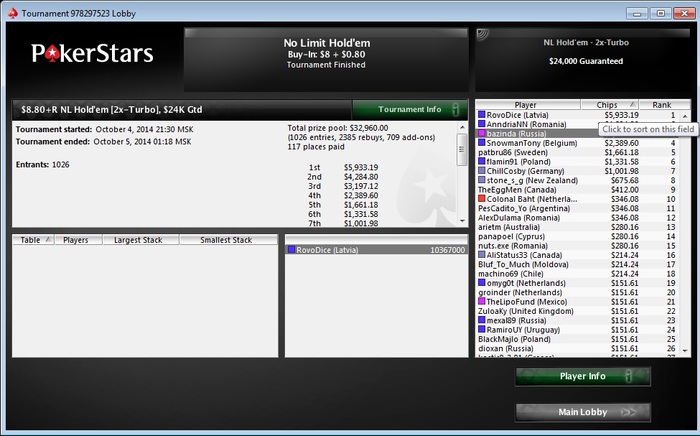
Task: Open the Tournament Info tab
Action: 410,109
